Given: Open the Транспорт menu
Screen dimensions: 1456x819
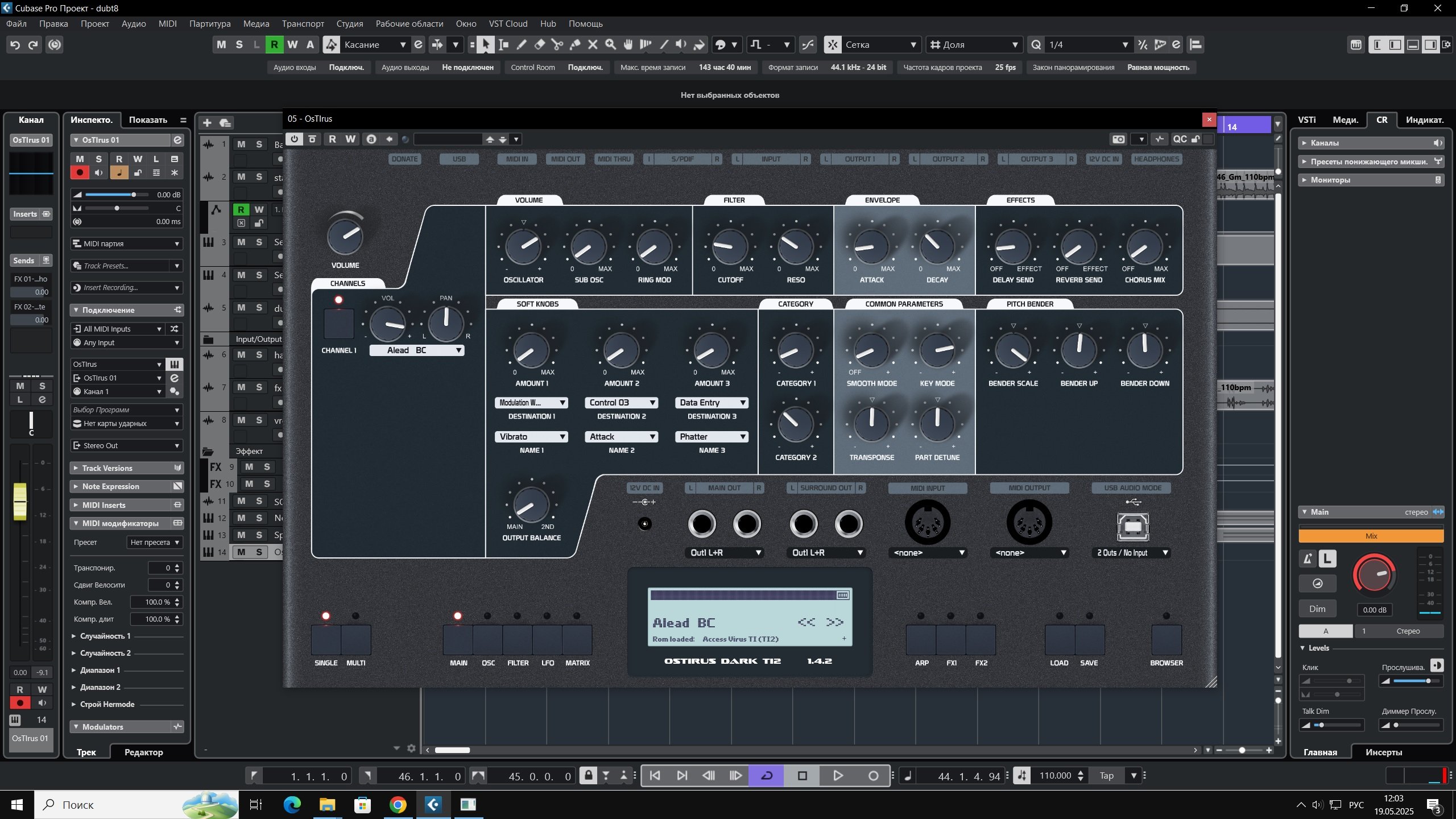Looking at the screenshot, I should click(303, 23).
